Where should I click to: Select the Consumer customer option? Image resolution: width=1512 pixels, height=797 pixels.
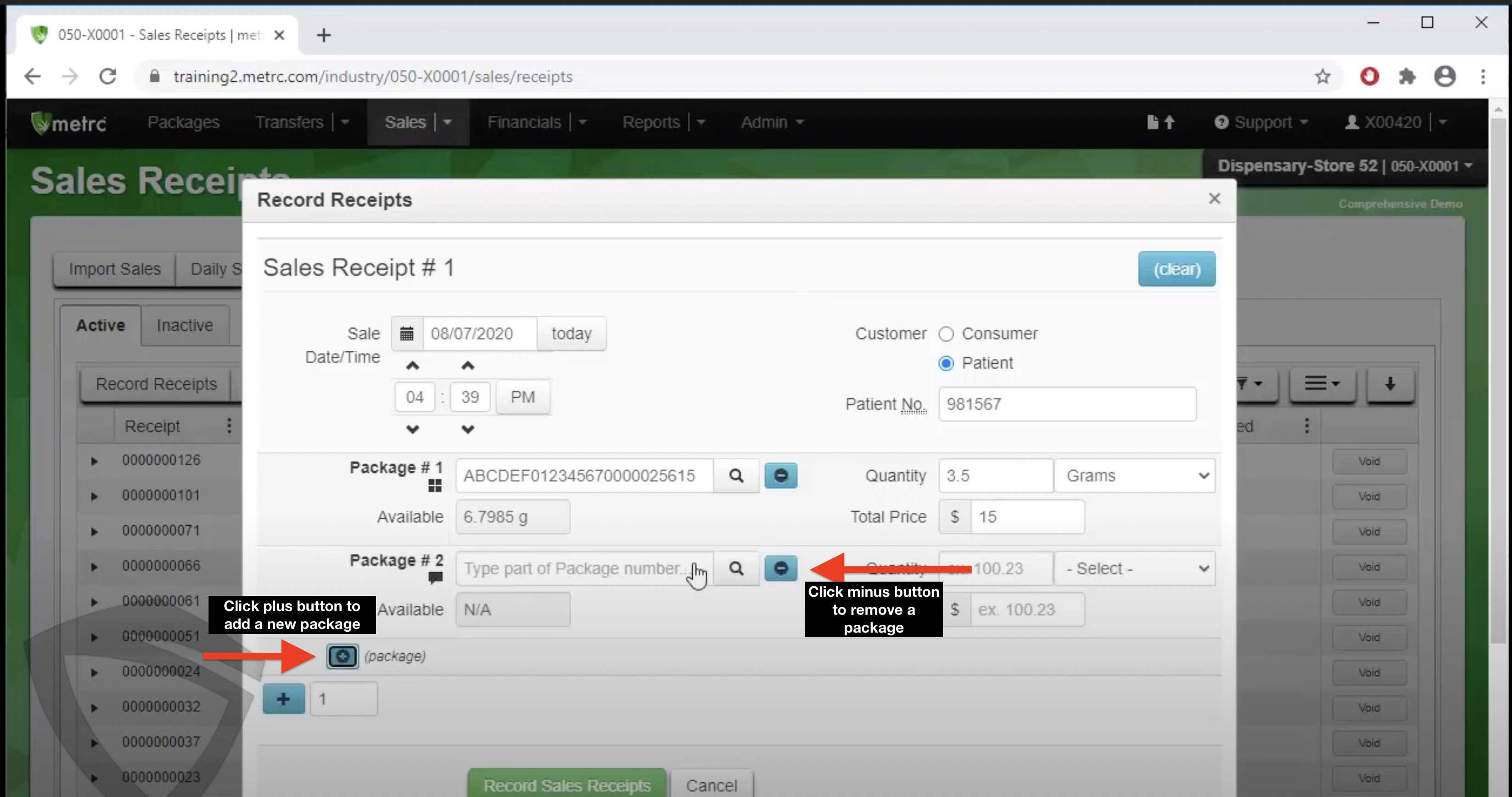point(946,334)
